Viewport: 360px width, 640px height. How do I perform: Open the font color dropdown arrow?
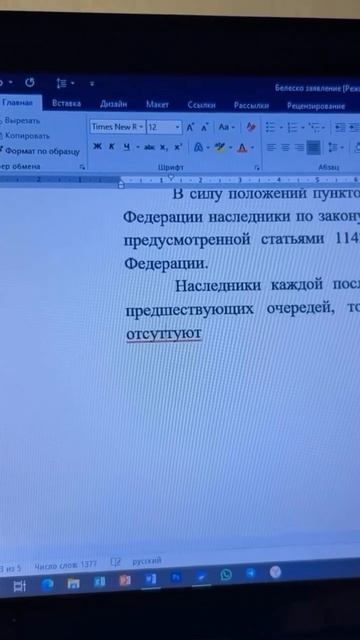pos(252,148)
